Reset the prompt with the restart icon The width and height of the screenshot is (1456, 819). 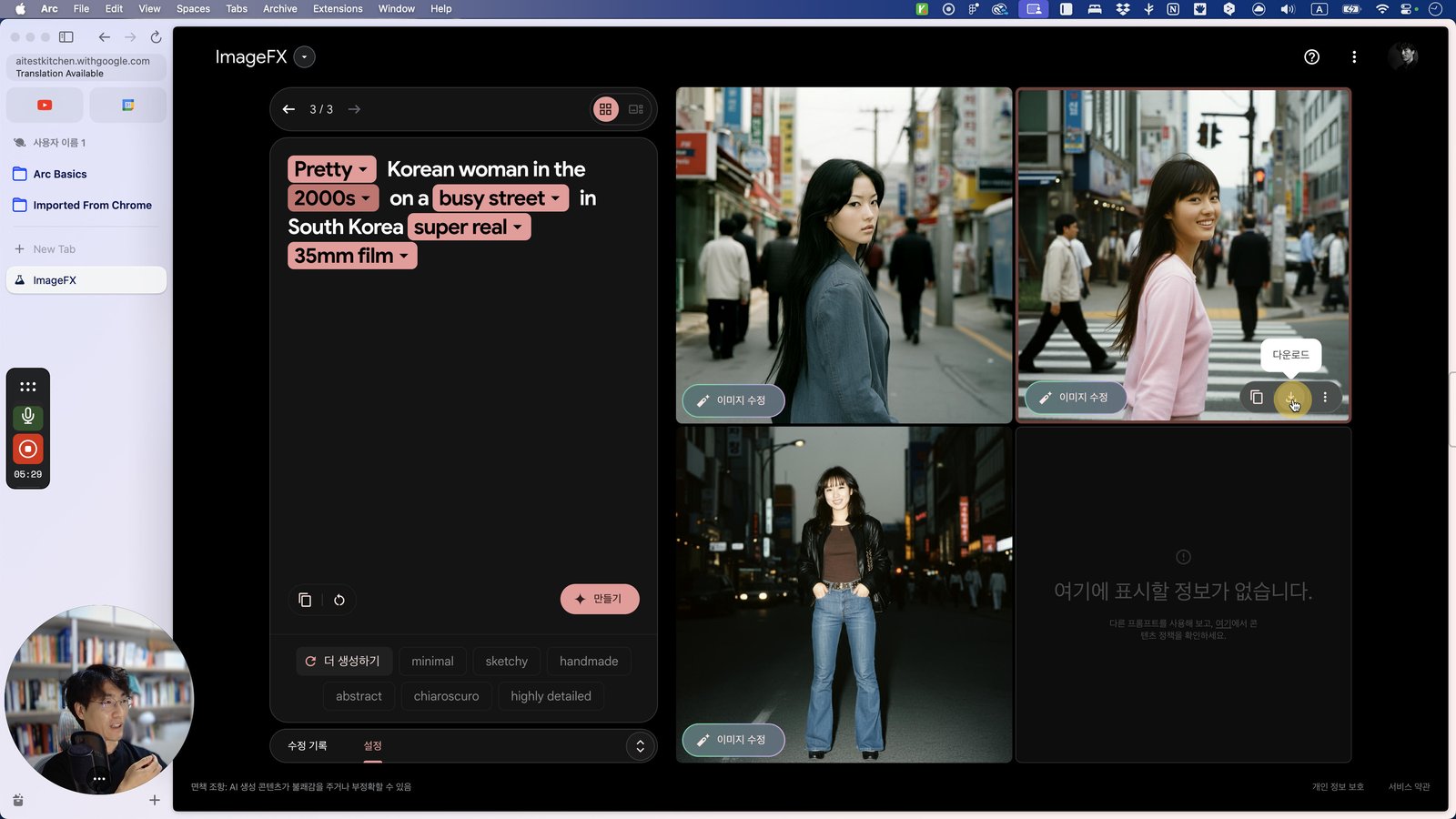click(x=339, y=600)
